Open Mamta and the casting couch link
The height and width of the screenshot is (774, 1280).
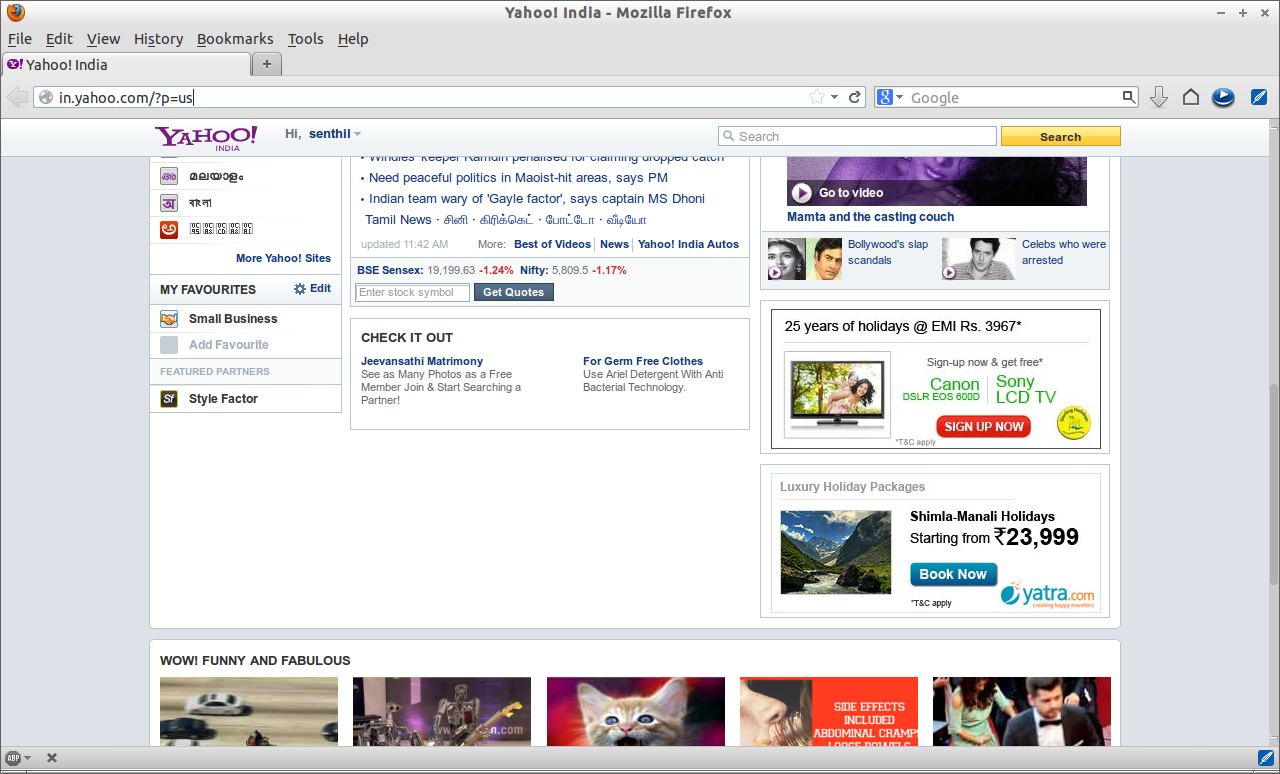(x=870, y=217)
